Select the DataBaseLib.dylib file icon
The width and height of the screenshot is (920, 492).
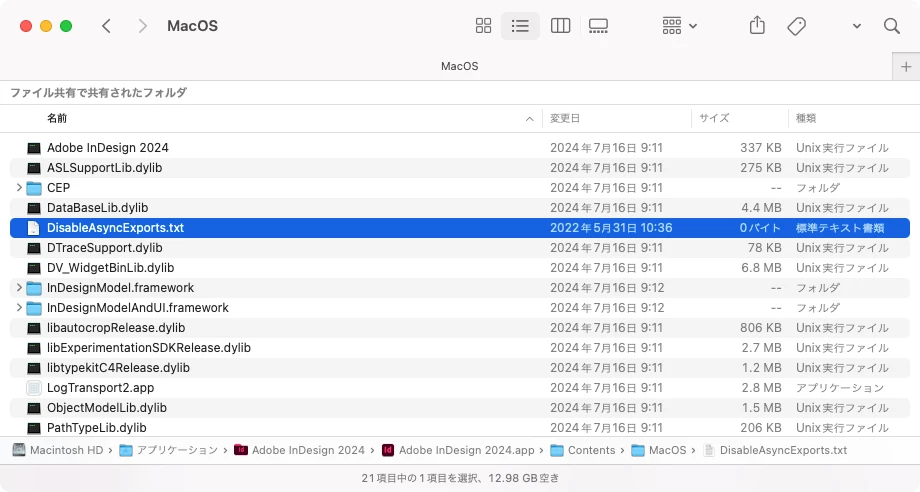point(34,208)
